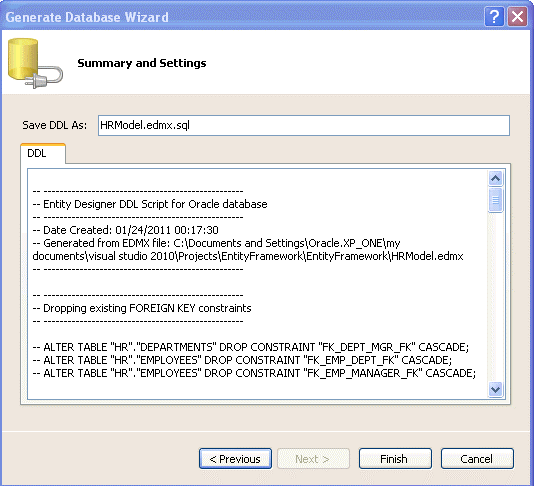Click the scroll down arrow in the DDL pane
Image resolution: width=534 pixels, height=486 pixels.
tap(496, 389)
